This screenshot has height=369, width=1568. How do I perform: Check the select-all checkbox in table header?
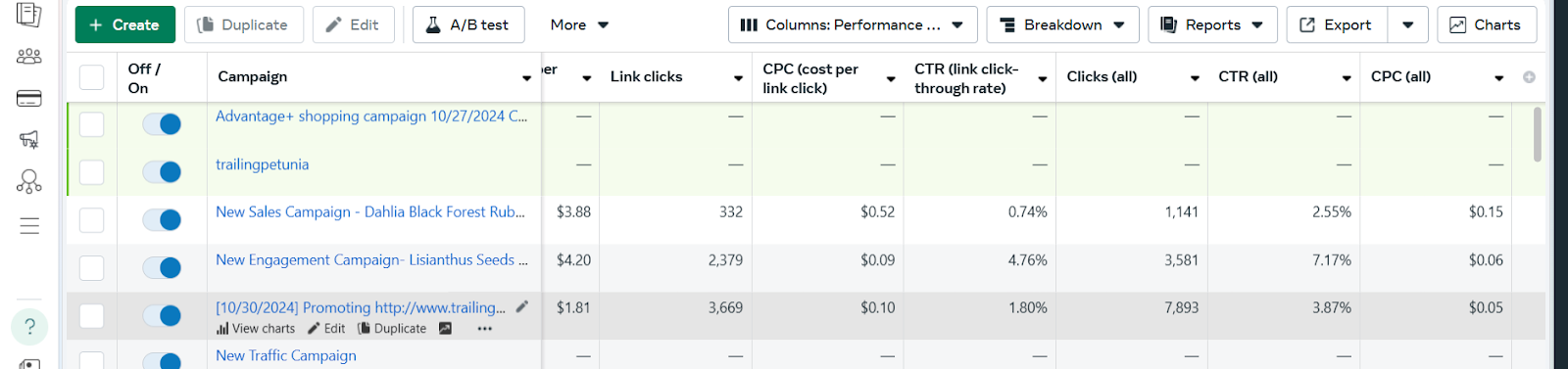tap(91, 77)
